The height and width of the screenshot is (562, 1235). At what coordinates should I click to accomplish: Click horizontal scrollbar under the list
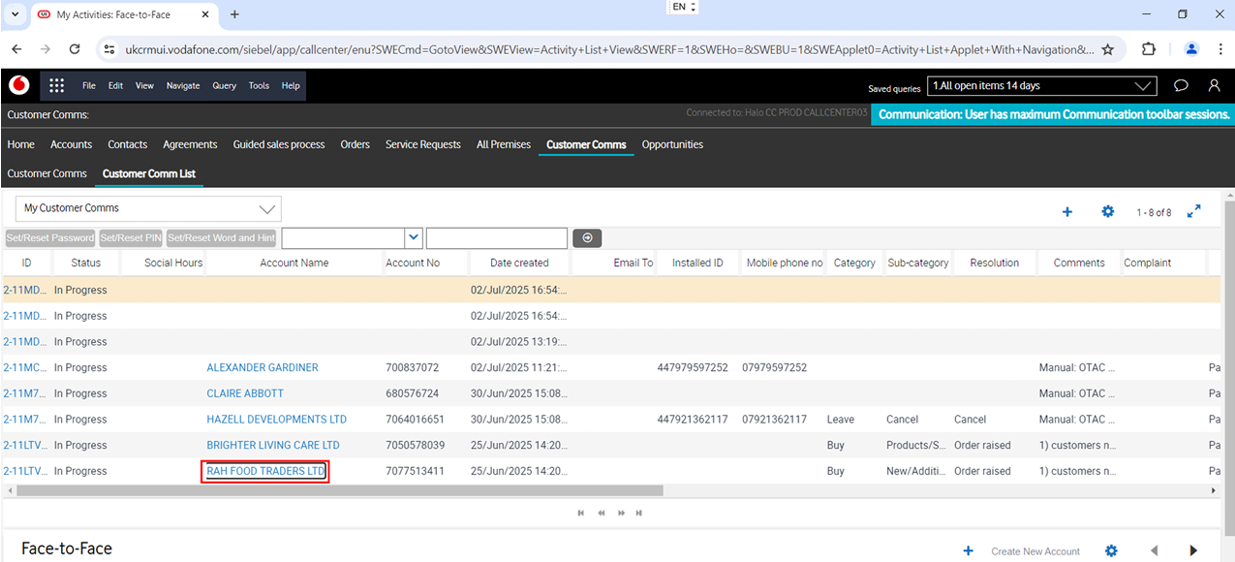coord(340,491)
